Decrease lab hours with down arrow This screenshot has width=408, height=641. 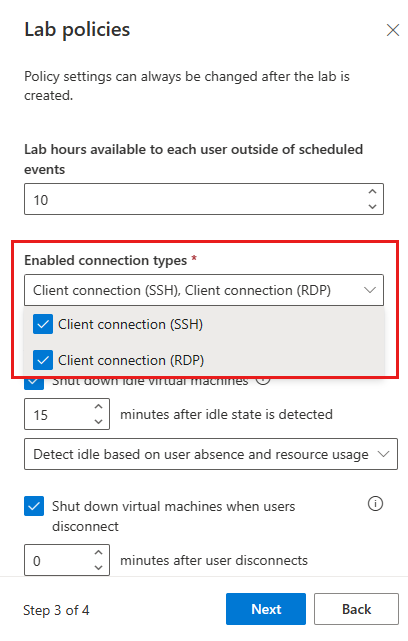[372, 206]
